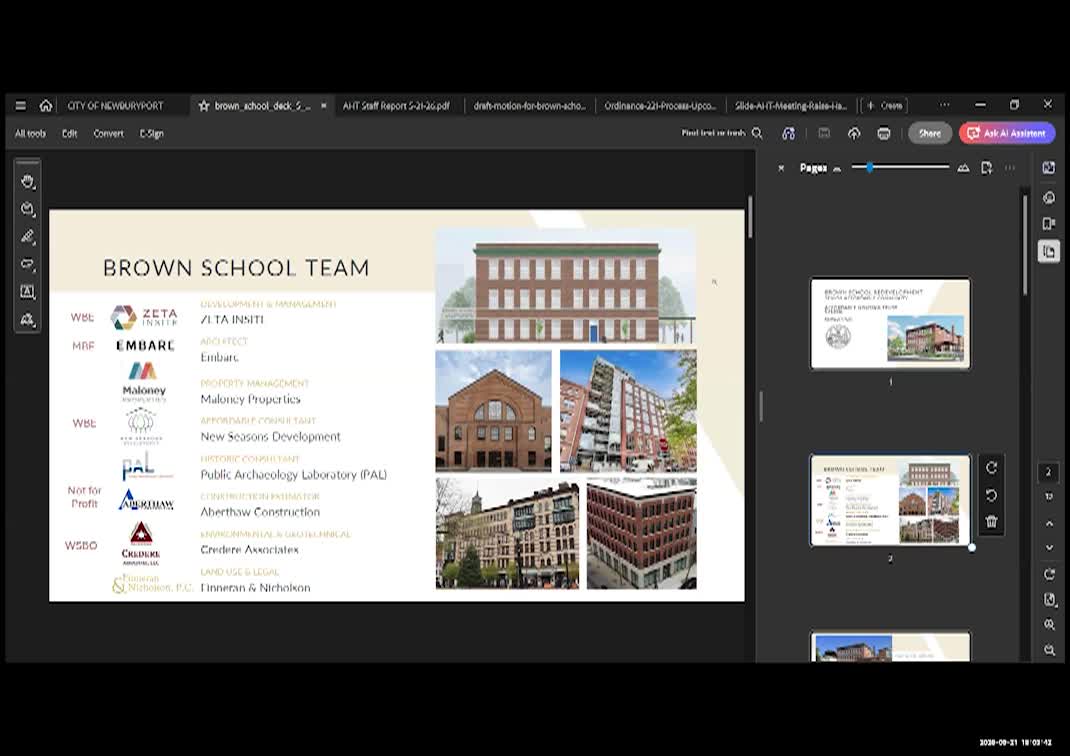The image size is (1070, 756).
Task: Click the save icon in top toolbar
Action: [824, 133]
